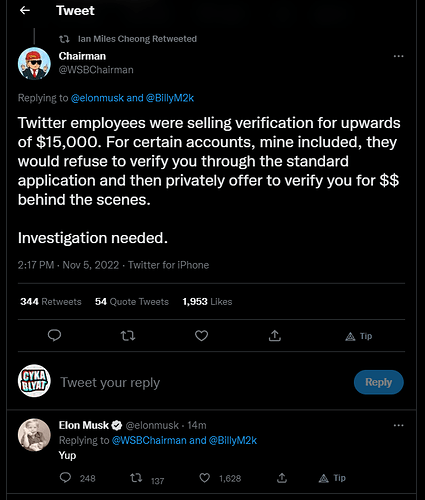The height and width of the screenshot is (500, 425).
Task: Retweet Chairman's main tweet
Action: [x=128, y=336]
